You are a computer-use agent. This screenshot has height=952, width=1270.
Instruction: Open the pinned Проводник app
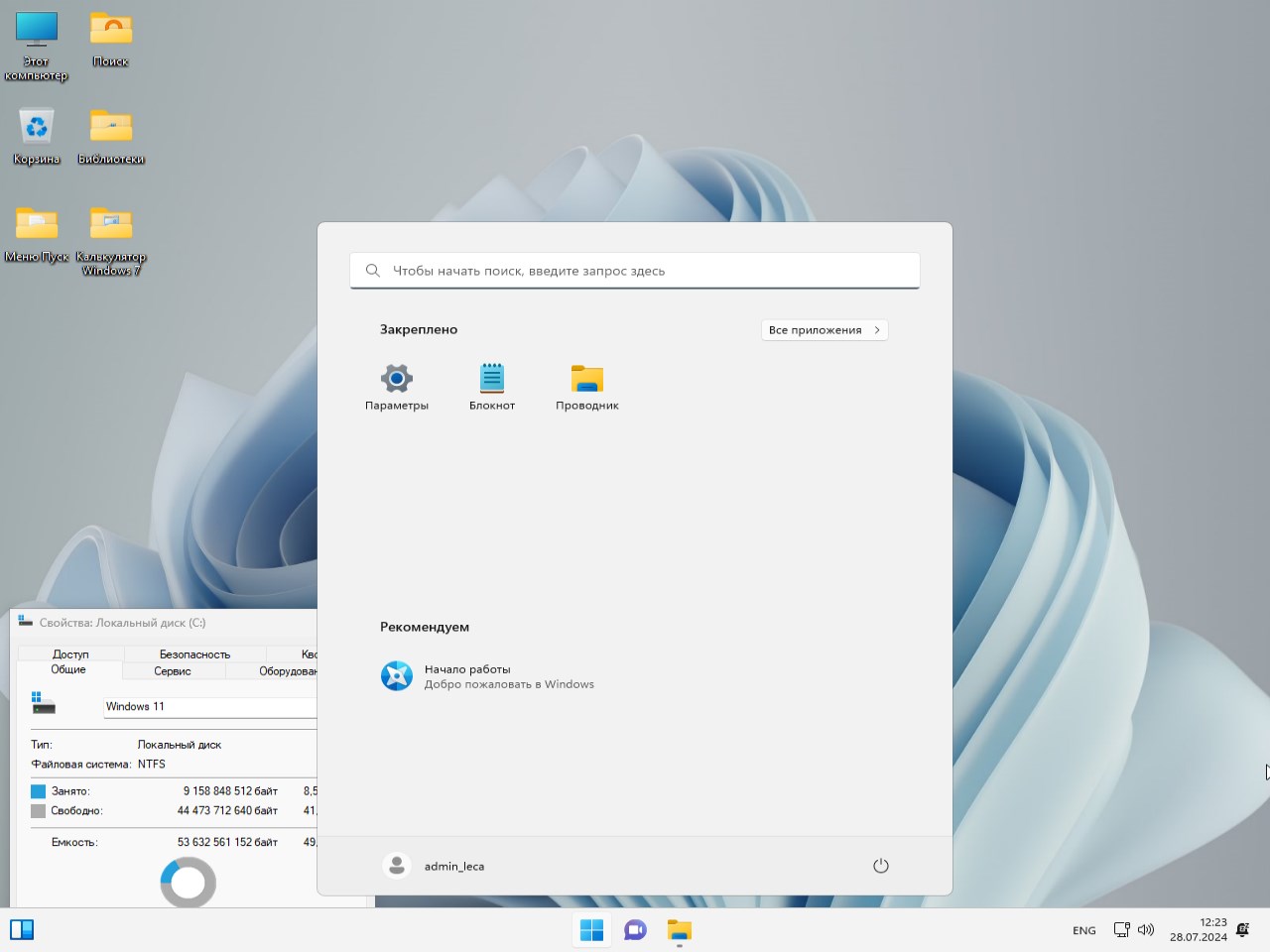pyautogui.click(x=587, y=387)
